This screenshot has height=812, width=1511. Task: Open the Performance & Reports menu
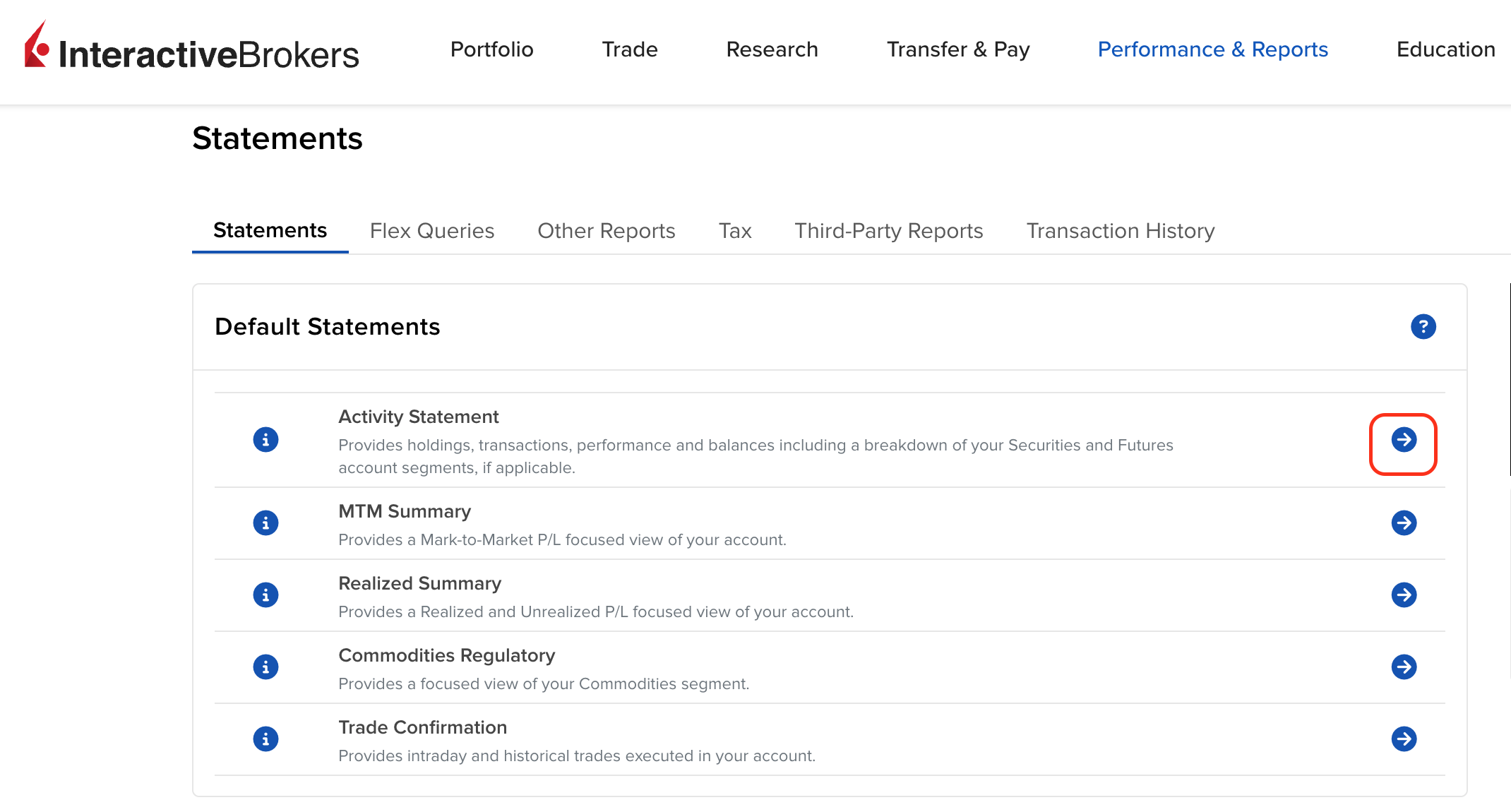point(1212,49)
